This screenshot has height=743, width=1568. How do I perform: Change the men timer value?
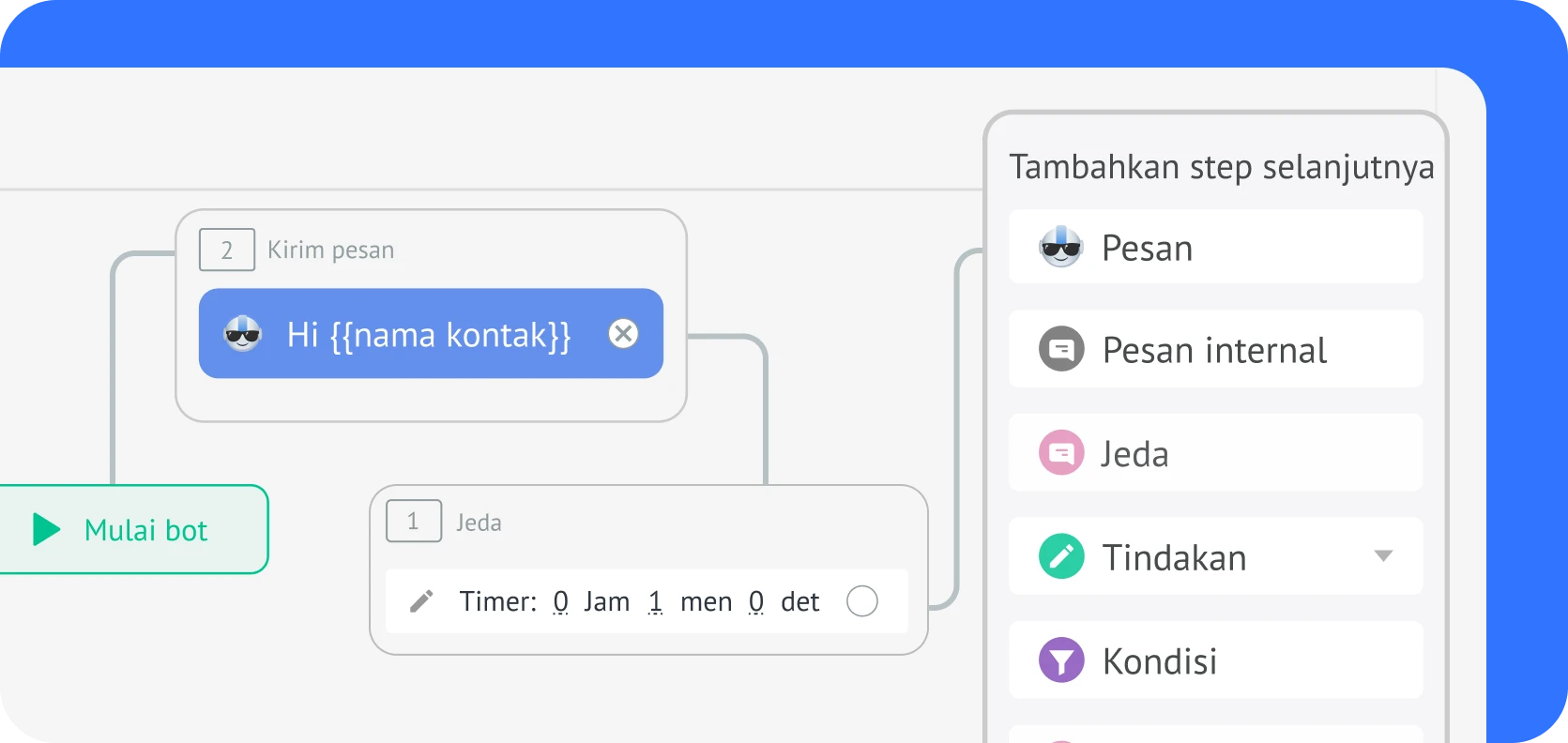click(x=656, y=601)
